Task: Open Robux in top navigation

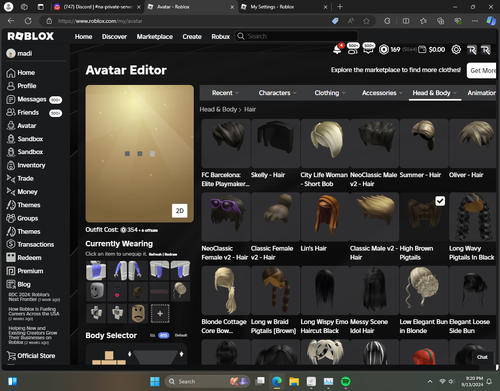Action: 221,36
